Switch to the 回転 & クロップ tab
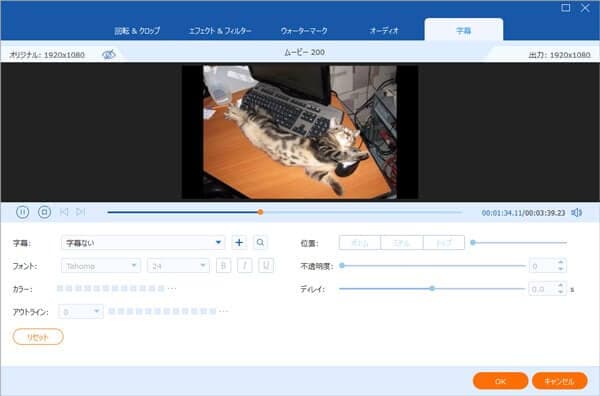The width and height of the screenshot is (600, 396). pyautogui.click(x=137, y=31)
